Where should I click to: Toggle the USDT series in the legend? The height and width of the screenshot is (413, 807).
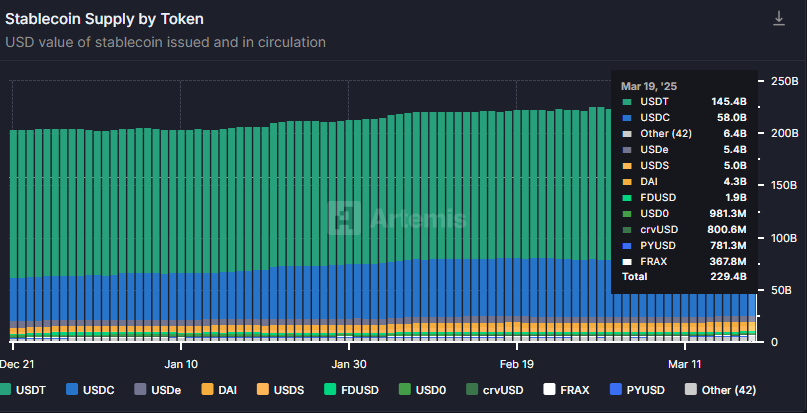[23, 390]
